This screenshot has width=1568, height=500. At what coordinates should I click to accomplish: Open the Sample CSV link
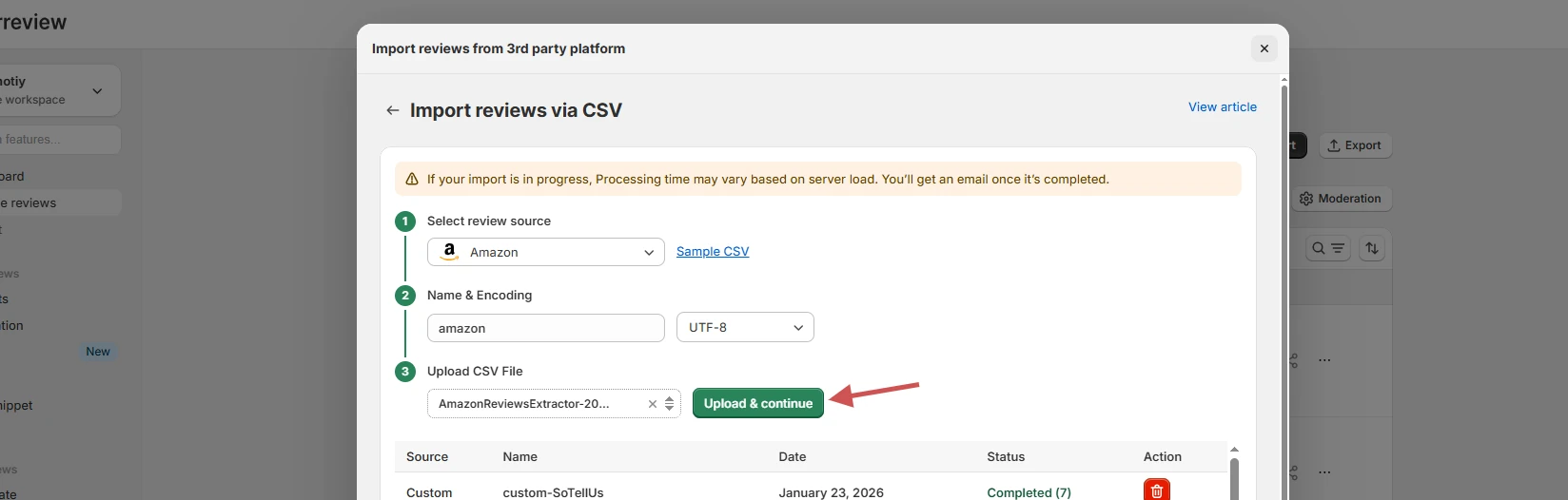coord(713,251)
